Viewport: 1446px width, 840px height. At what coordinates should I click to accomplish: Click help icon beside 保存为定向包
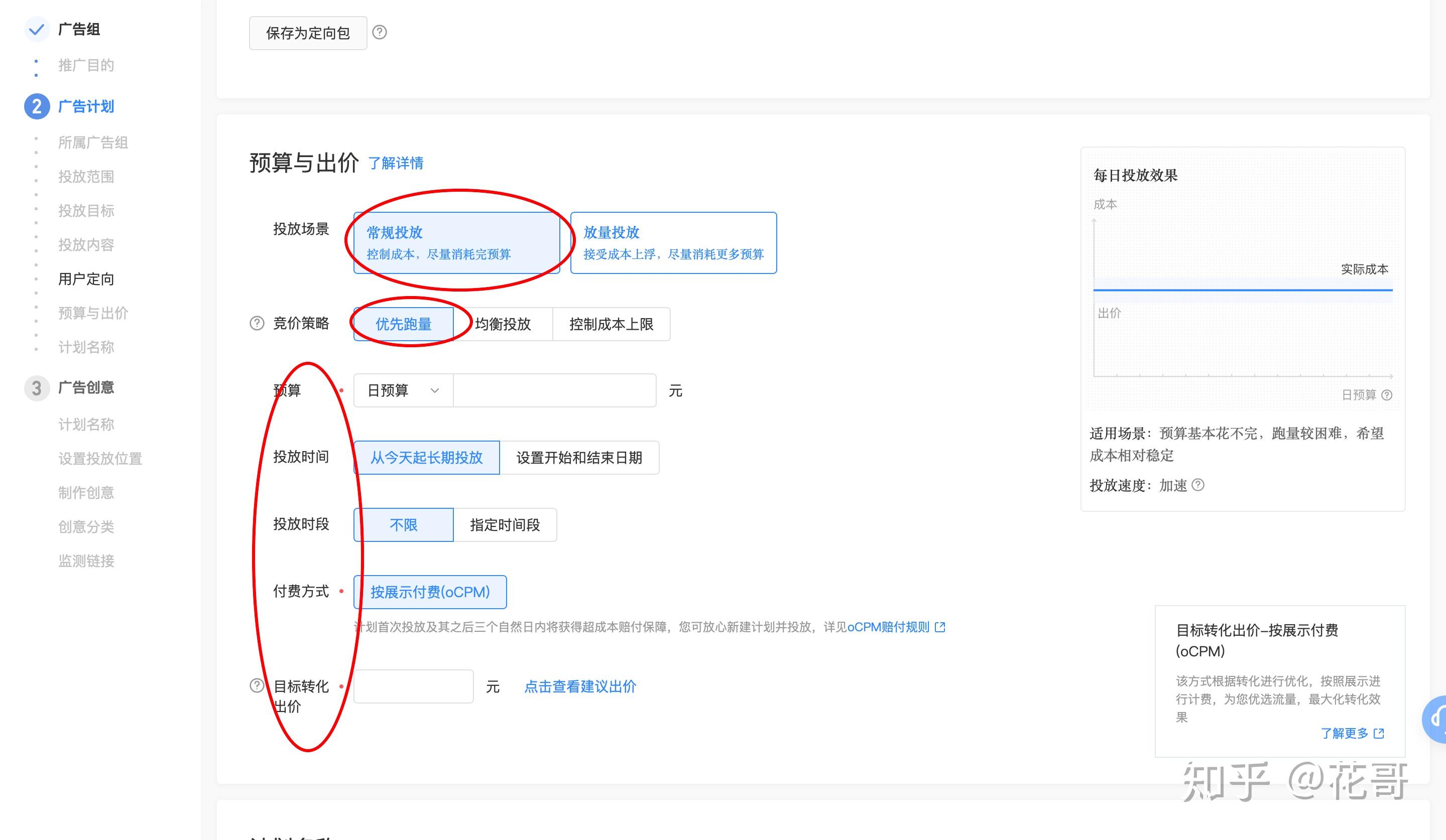pyautogui.click(x=379, y=32)
